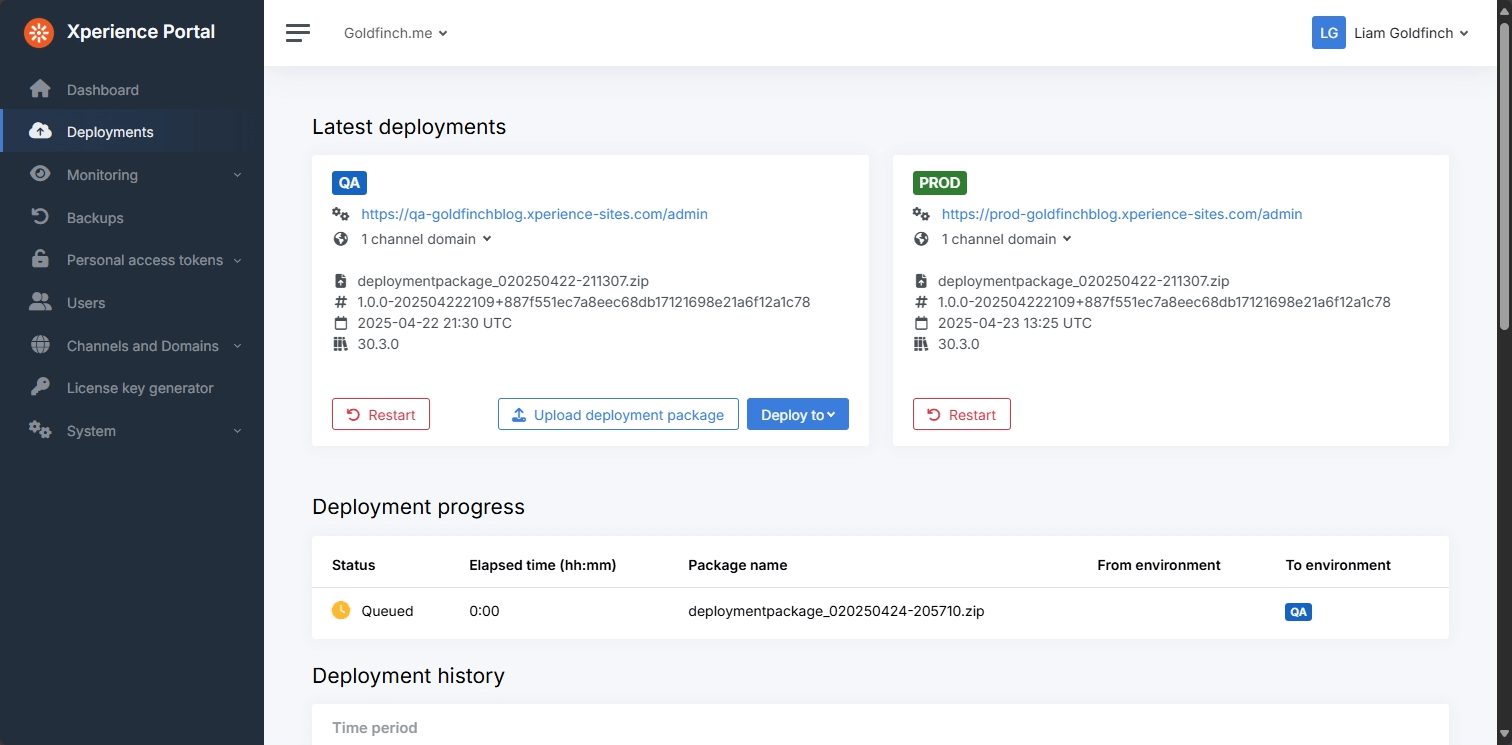Click the package file icon in QA card
This screenshot has height=745, width=1512.
coord(341,281)
